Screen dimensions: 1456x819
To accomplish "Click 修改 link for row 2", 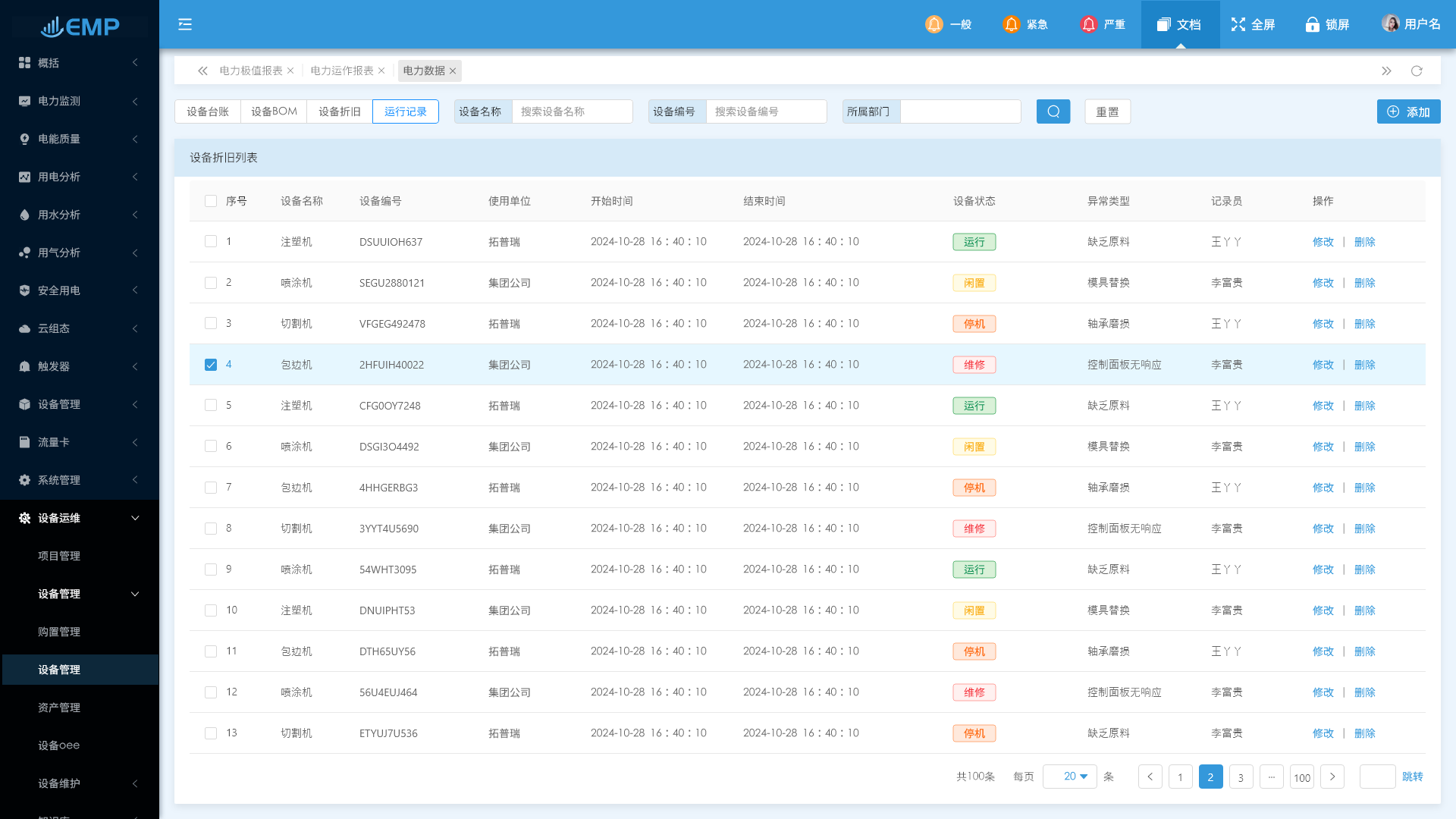I will click(1323, 283).
